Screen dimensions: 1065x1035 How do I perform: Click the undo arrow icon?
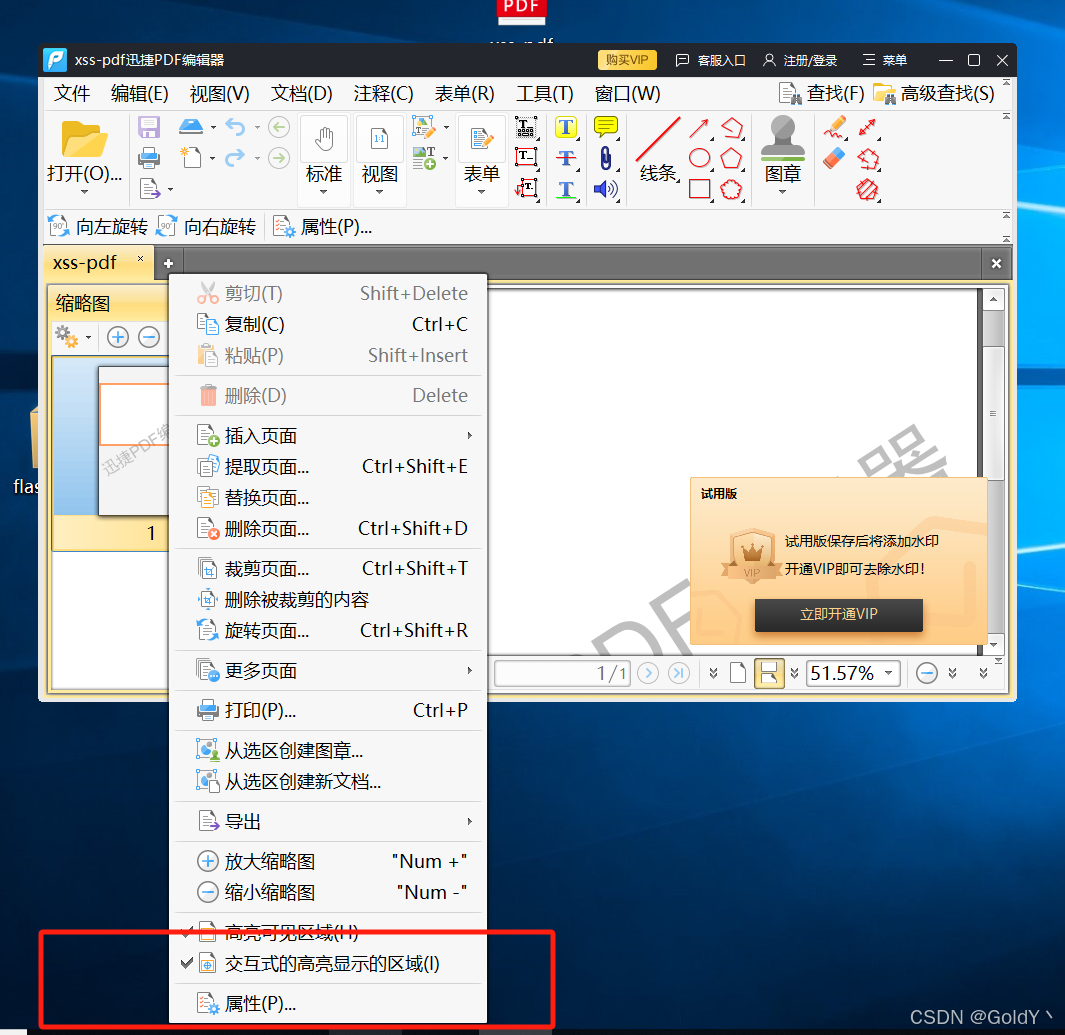[235, 127]
